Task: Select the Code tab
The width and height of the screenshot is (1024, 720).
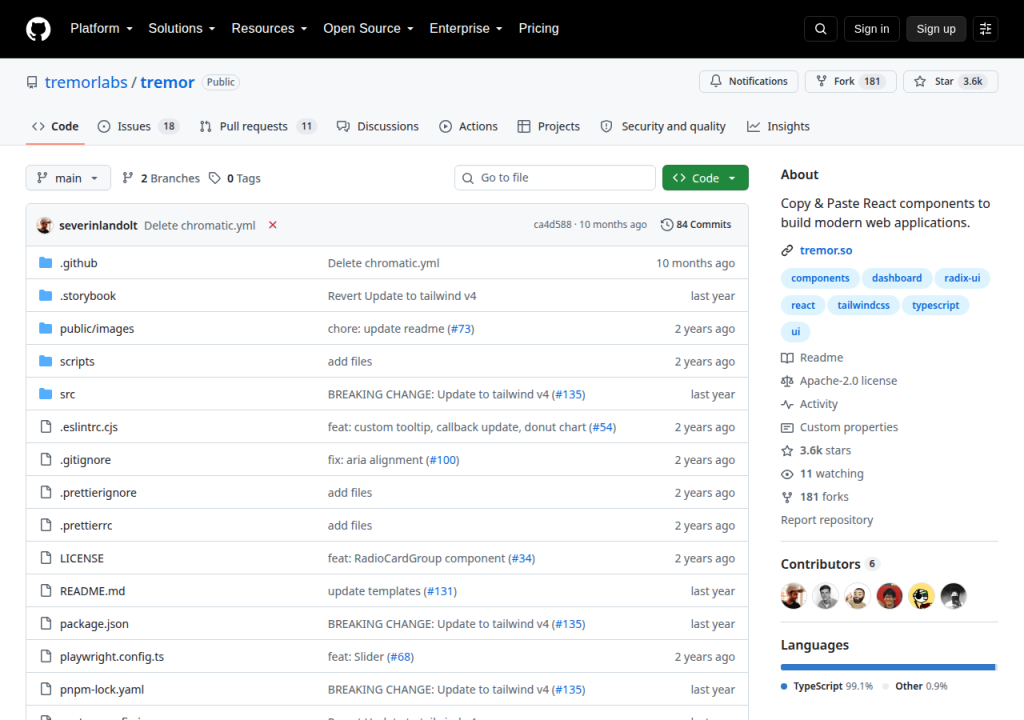Action: (56, 126)
